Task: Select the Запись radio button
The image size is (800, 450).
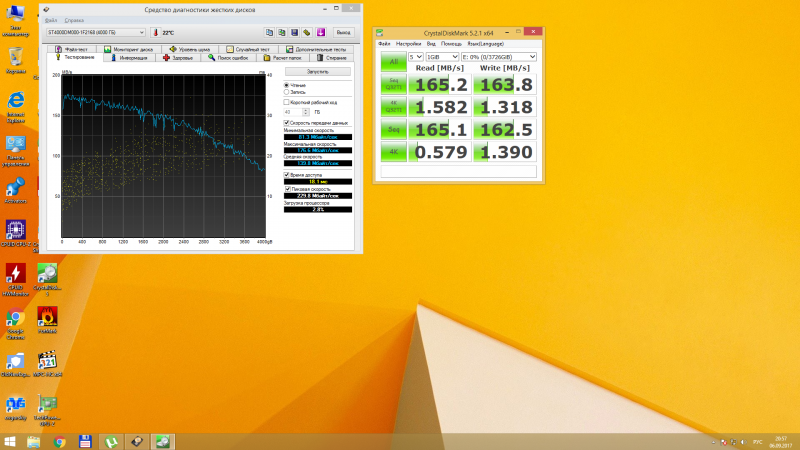Action: coord(288,92)
